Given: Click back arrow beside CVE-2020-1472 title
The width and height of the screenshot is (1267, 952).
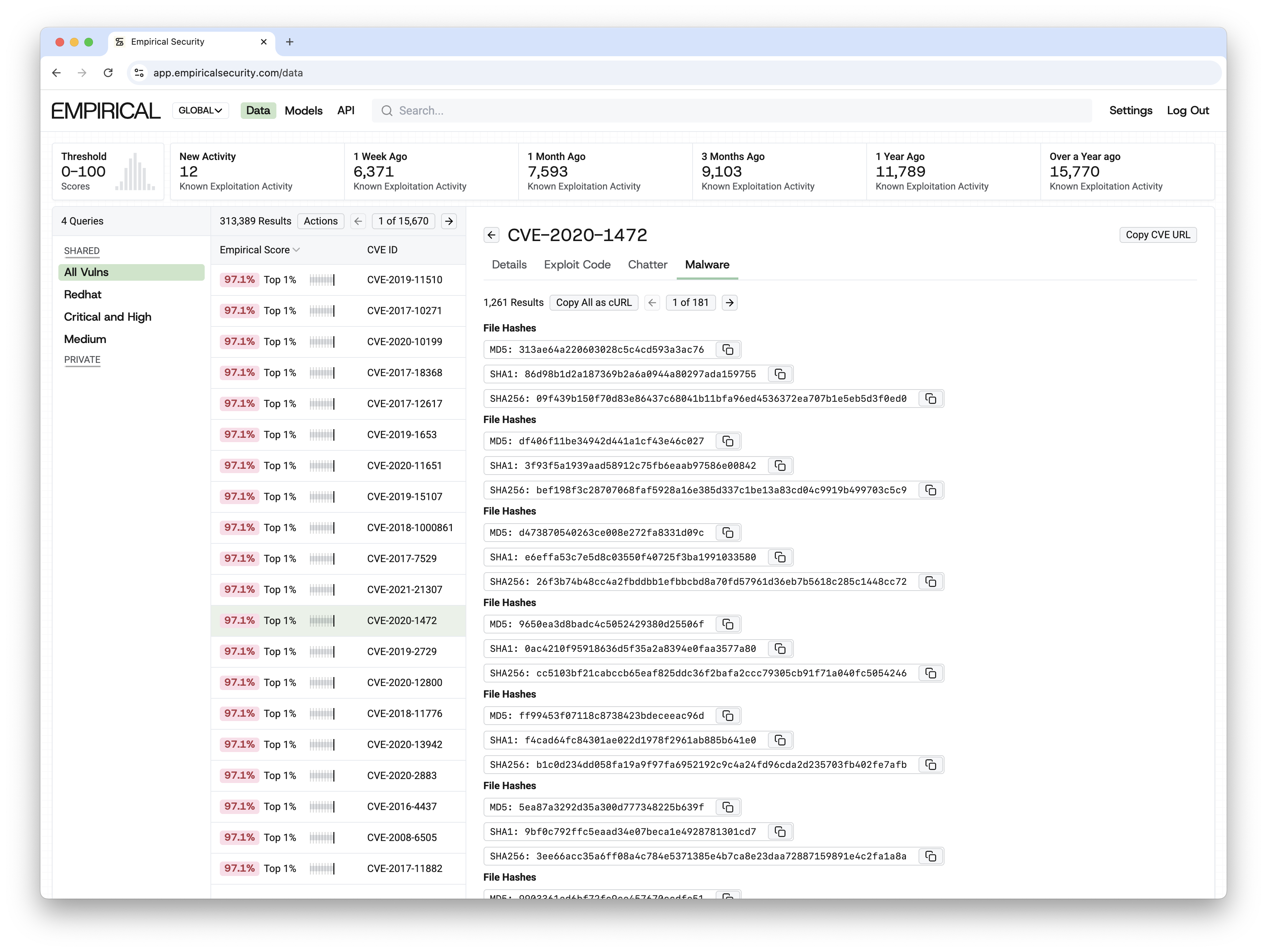Looking at the screenshot, I should click(x=492, y=235).
